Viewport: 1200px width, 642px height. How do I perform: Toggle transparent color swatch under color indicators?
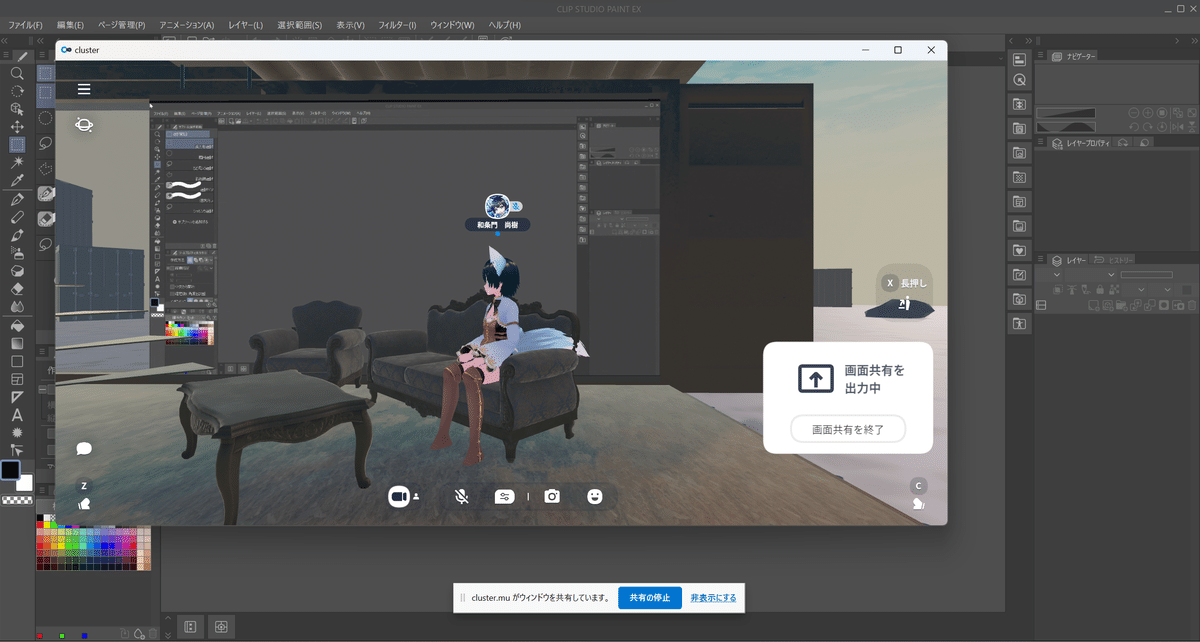[x=16, y=499]
